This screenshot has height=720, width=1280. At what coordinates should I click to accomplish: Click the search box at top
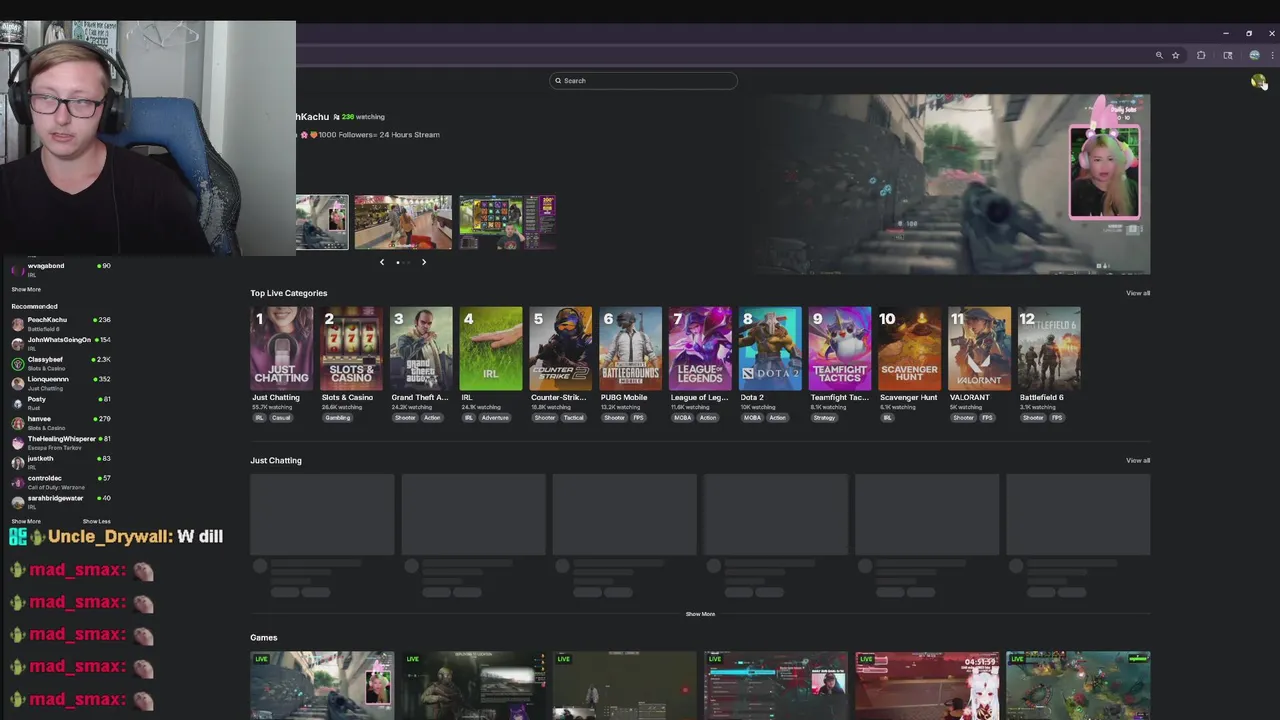coord(643,81)
